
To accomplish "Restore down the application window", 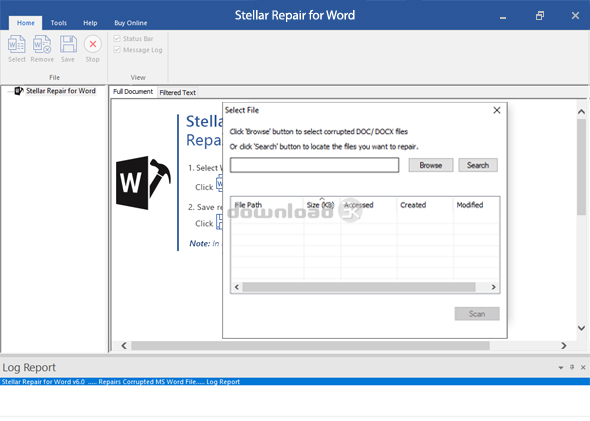I will point(540,16).
